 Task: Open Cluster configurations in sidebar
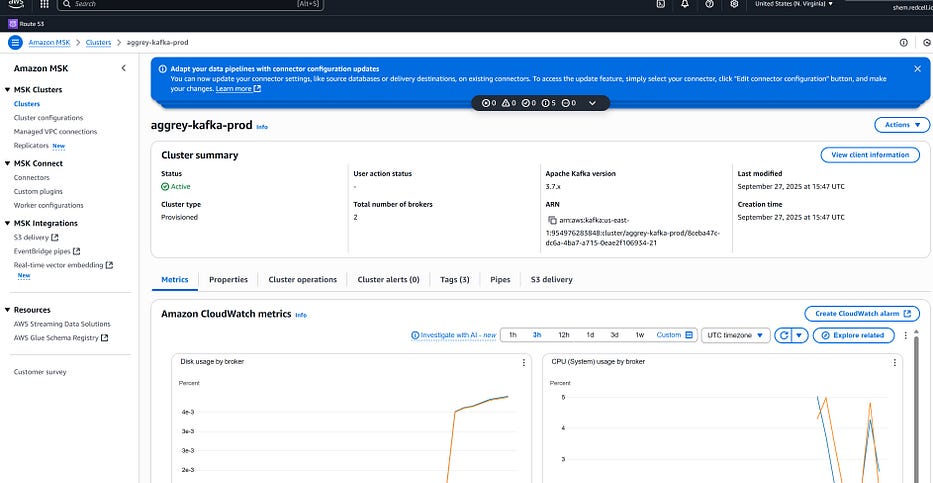(x=48, y=118)
